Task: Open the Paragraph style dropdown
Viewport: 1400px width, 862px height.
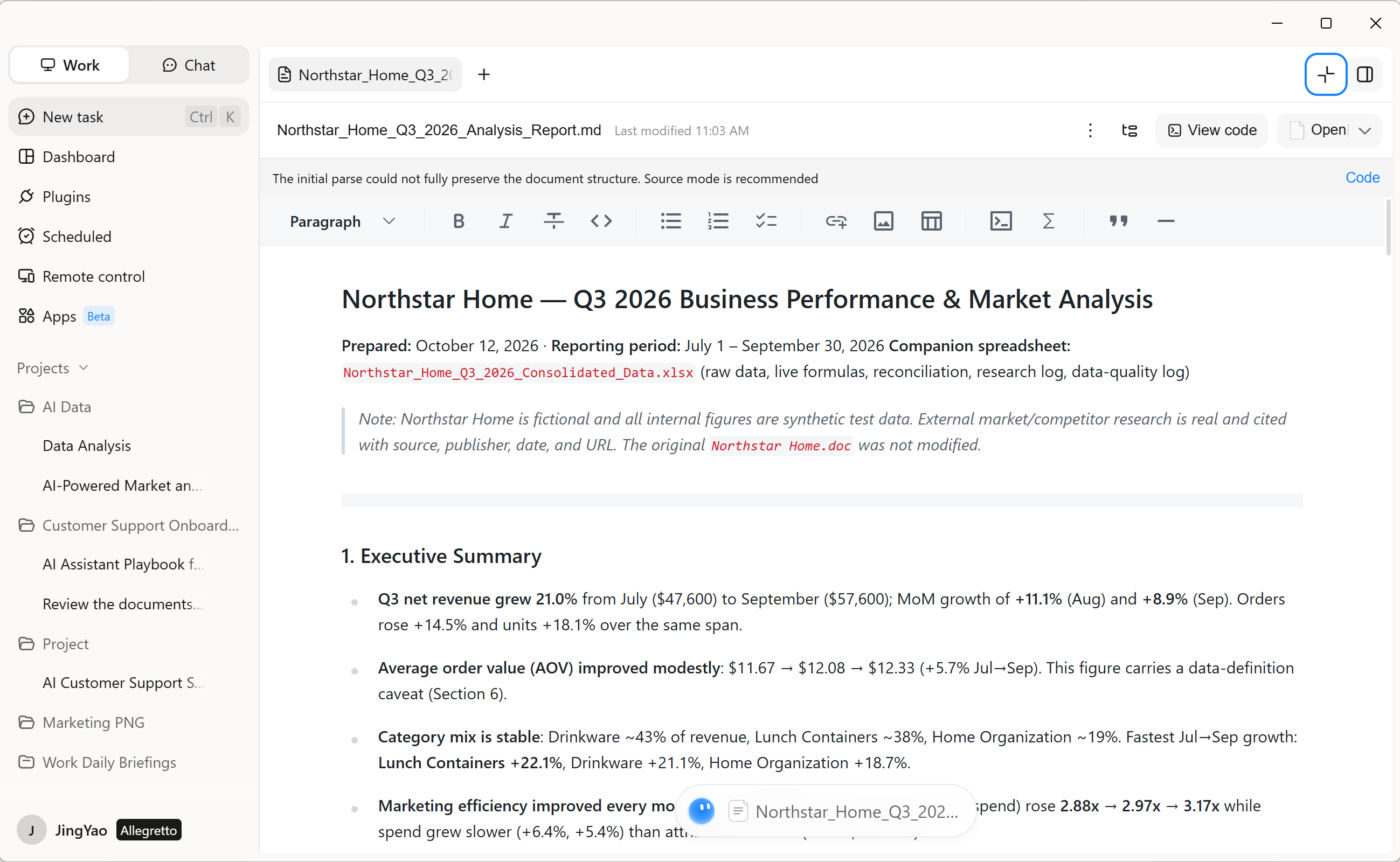Action: 342,221
